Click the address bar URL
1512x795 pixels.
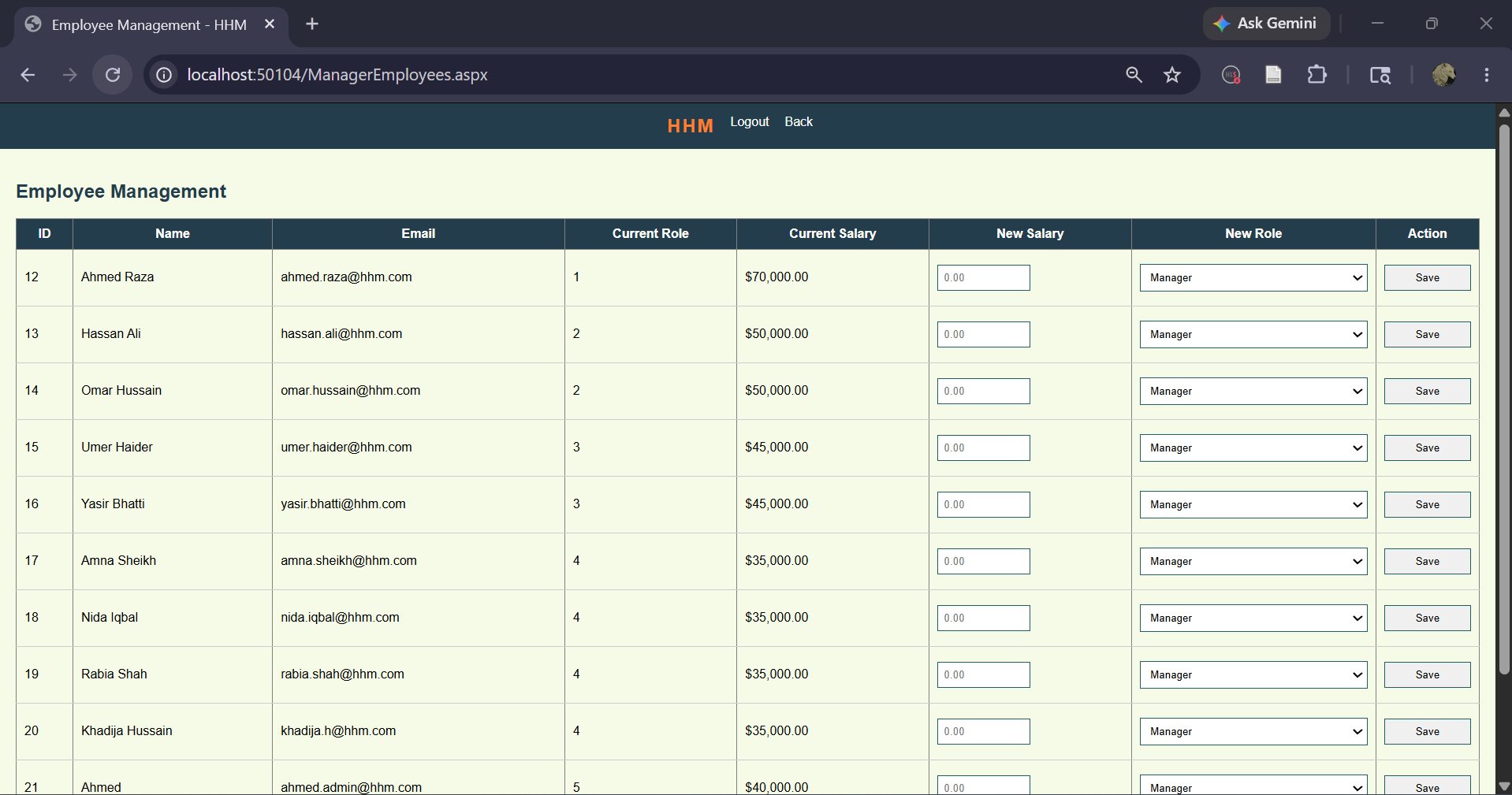tap(337, 75)
